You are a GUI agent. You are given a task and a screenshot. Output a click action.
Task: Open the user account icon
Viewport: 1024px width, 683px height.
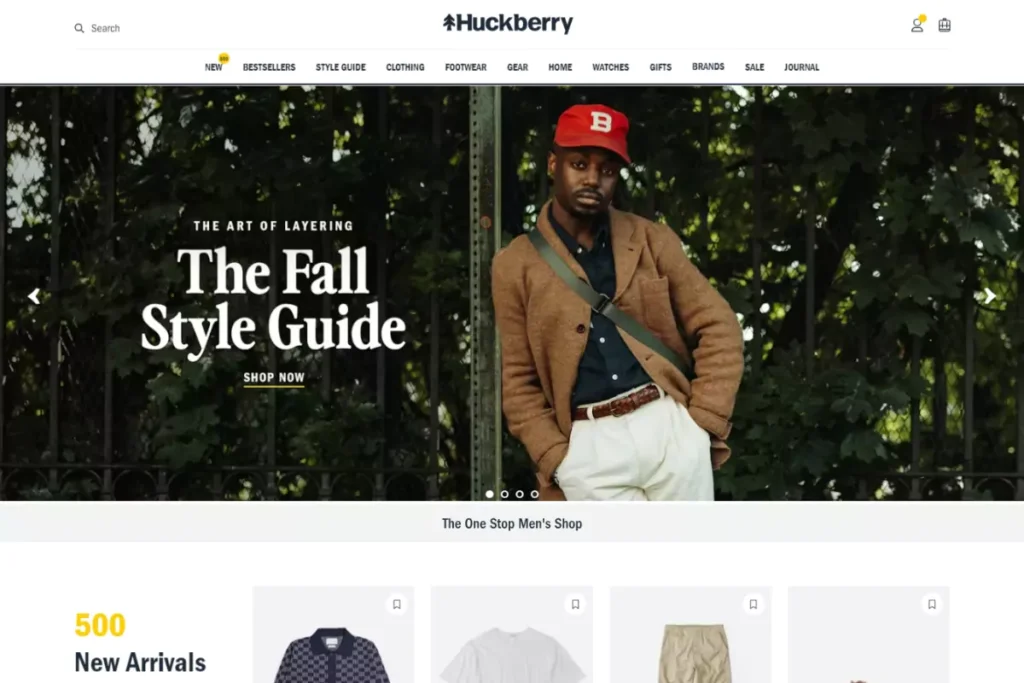point(917,25)
